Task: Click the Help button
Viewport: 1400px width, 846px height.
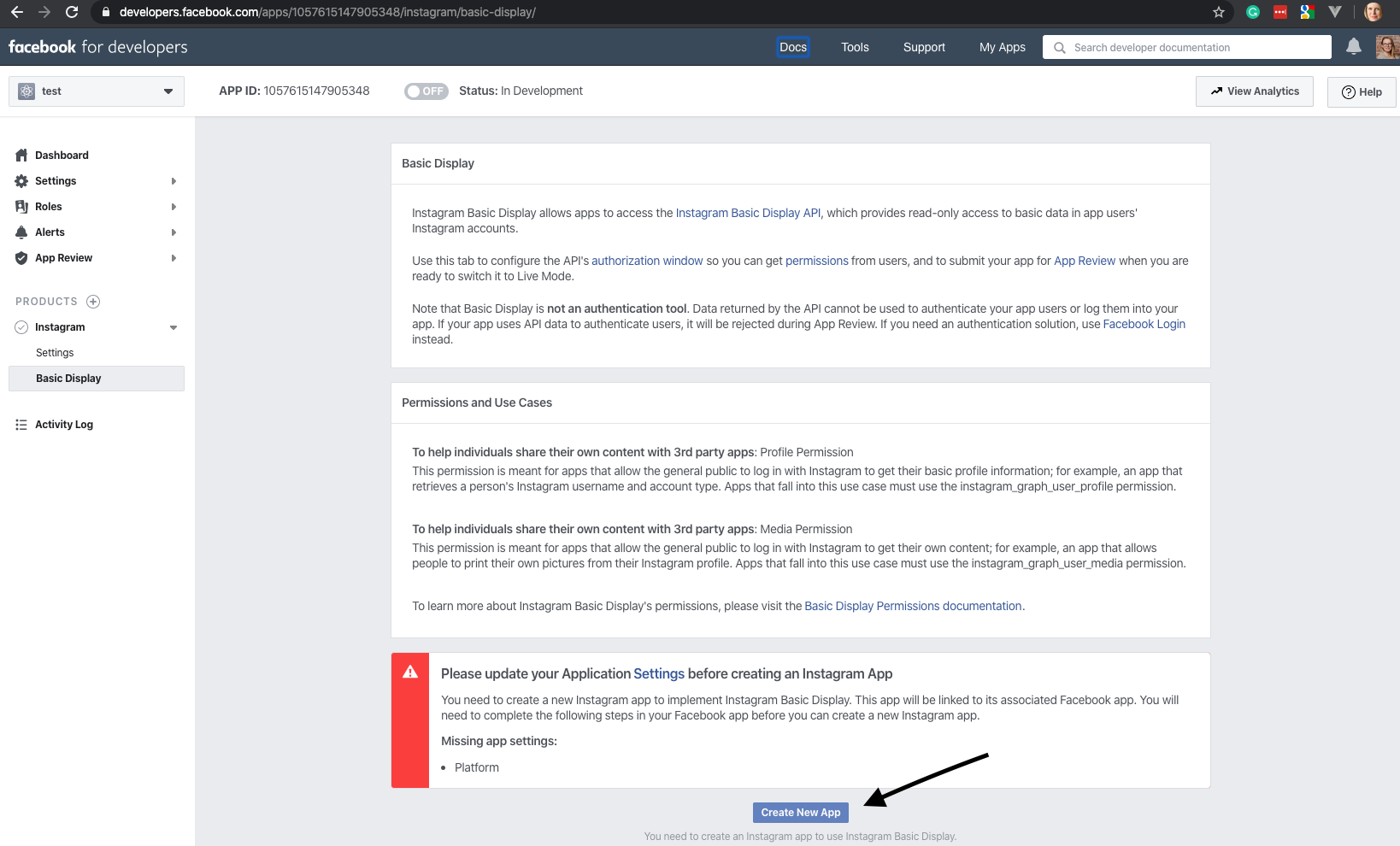Action: [x=1362, y=91]
